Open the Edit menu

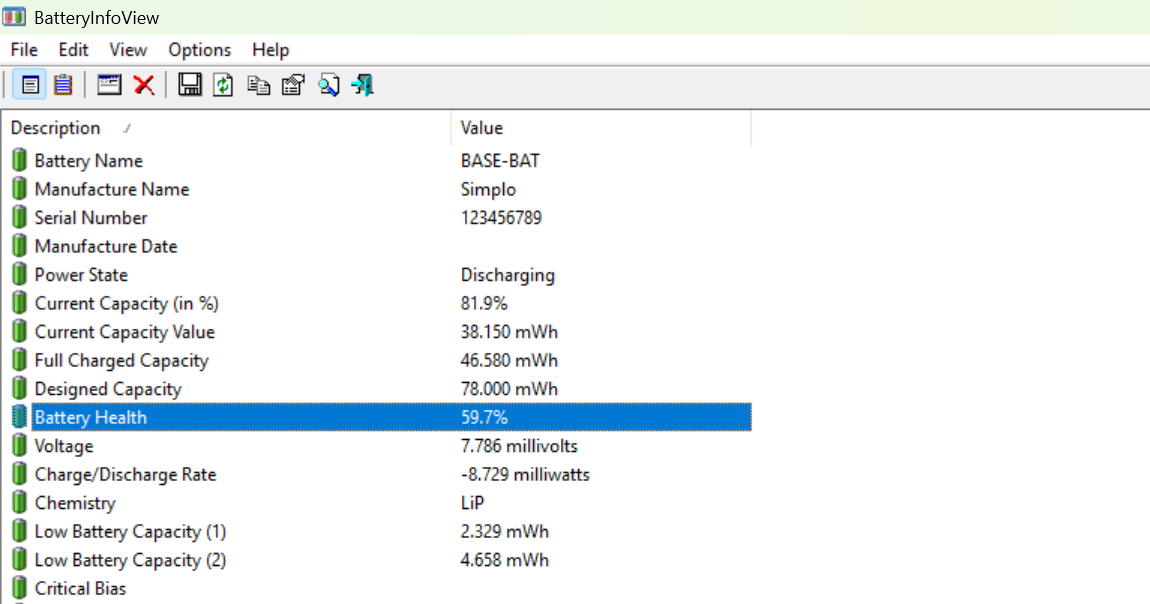[x=73, y=50]
